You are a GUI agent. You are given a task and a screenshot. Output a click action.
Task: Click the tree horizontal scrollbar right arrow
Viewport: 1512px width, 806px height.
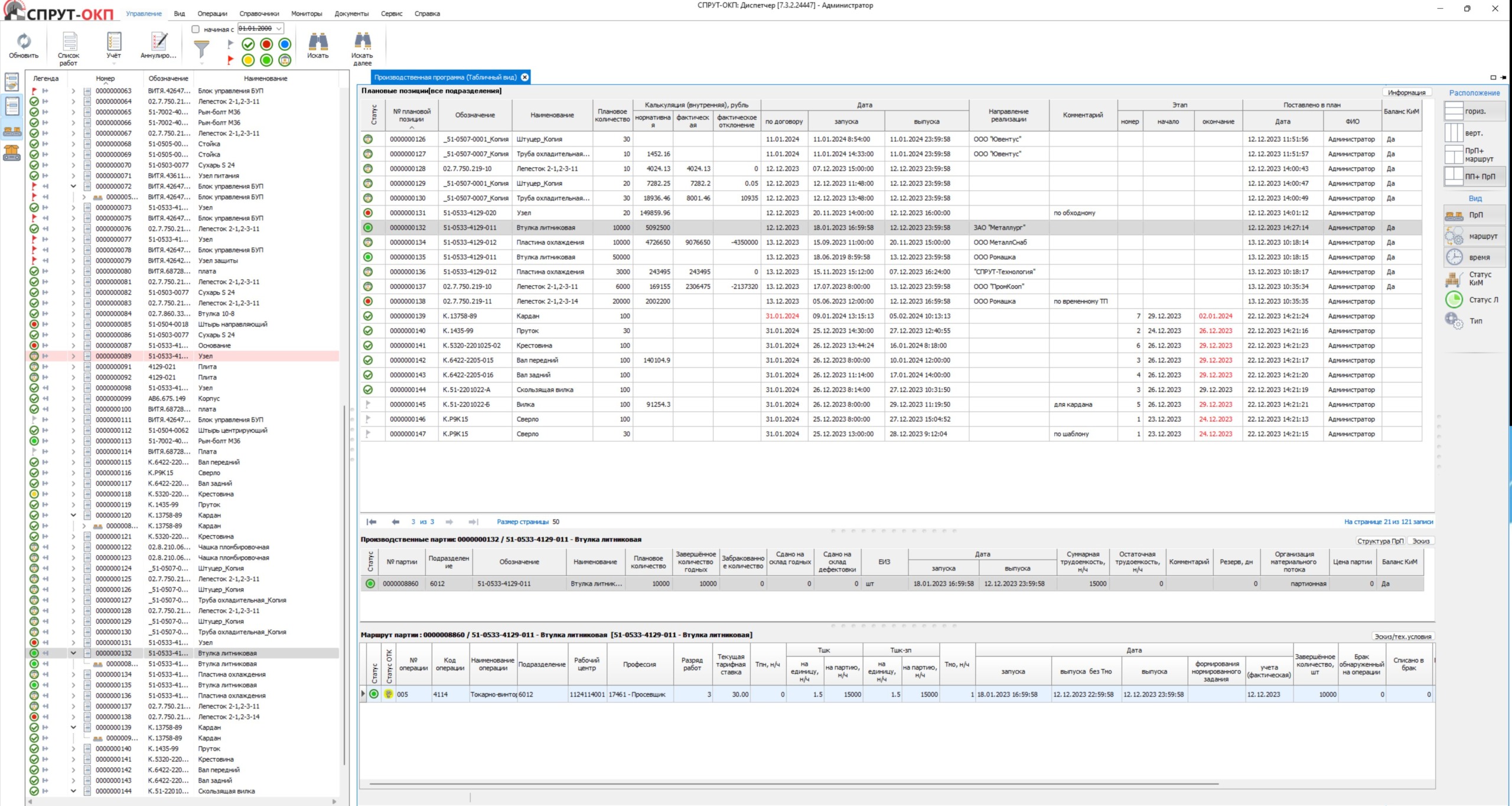pyautogui.click(x=334, y=801)
